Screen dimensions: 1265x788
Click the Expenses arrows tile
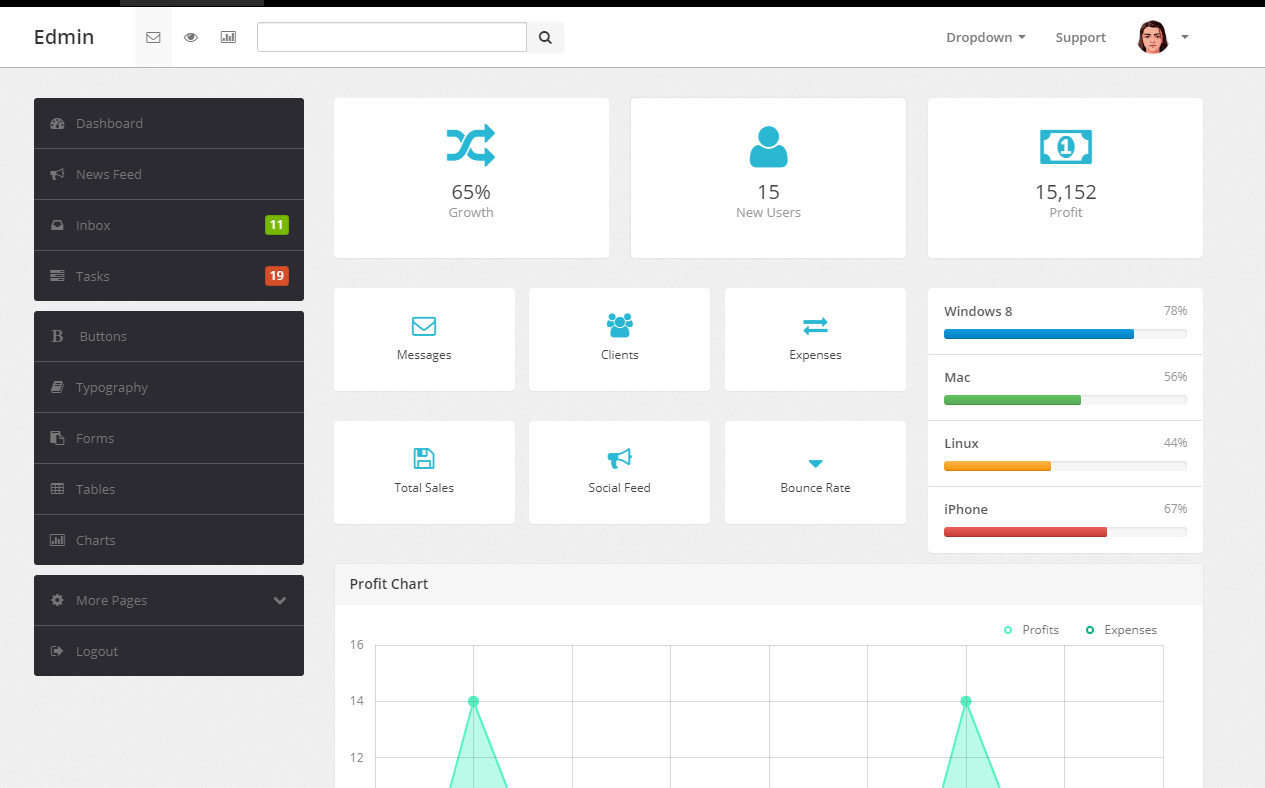tap(815, 339)
